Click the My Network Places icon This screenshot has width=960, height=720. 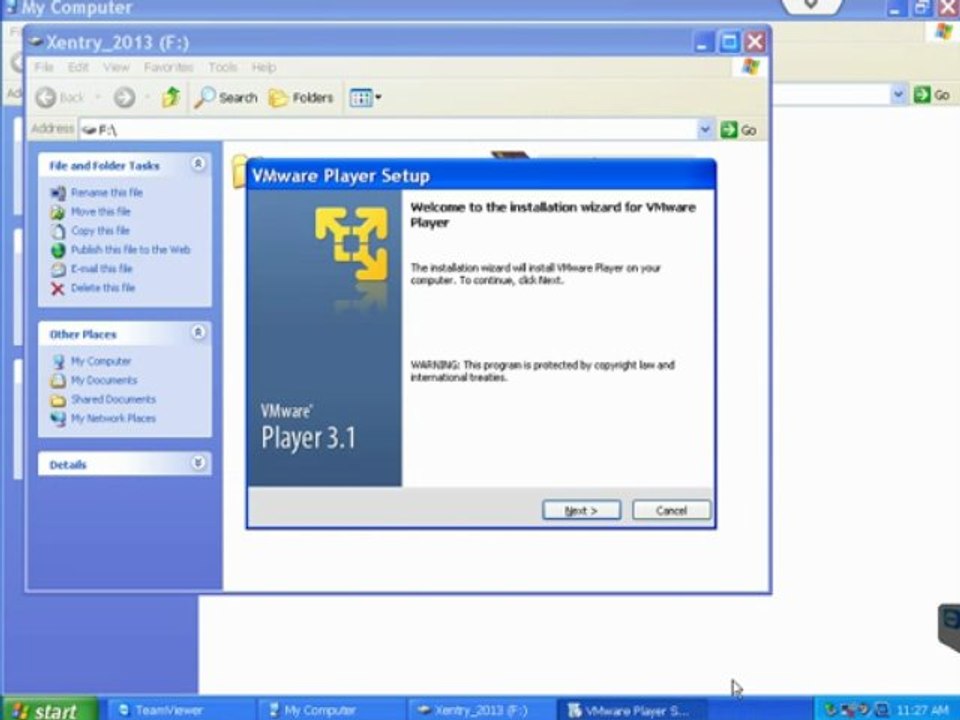click(58, 419)
